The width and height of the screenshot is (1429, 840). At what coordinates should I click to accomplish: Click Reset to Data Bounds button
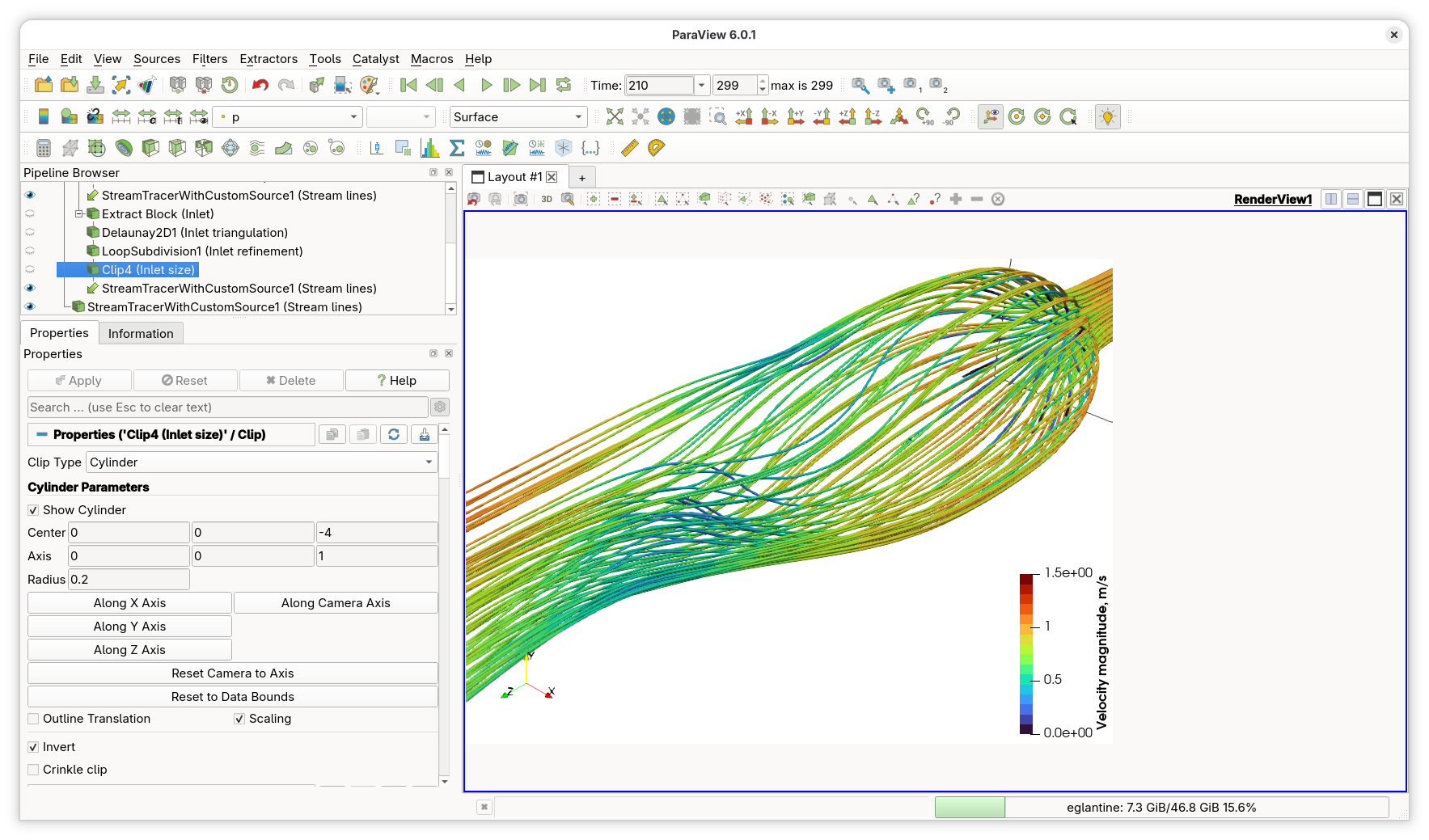[x=233, y=697]
